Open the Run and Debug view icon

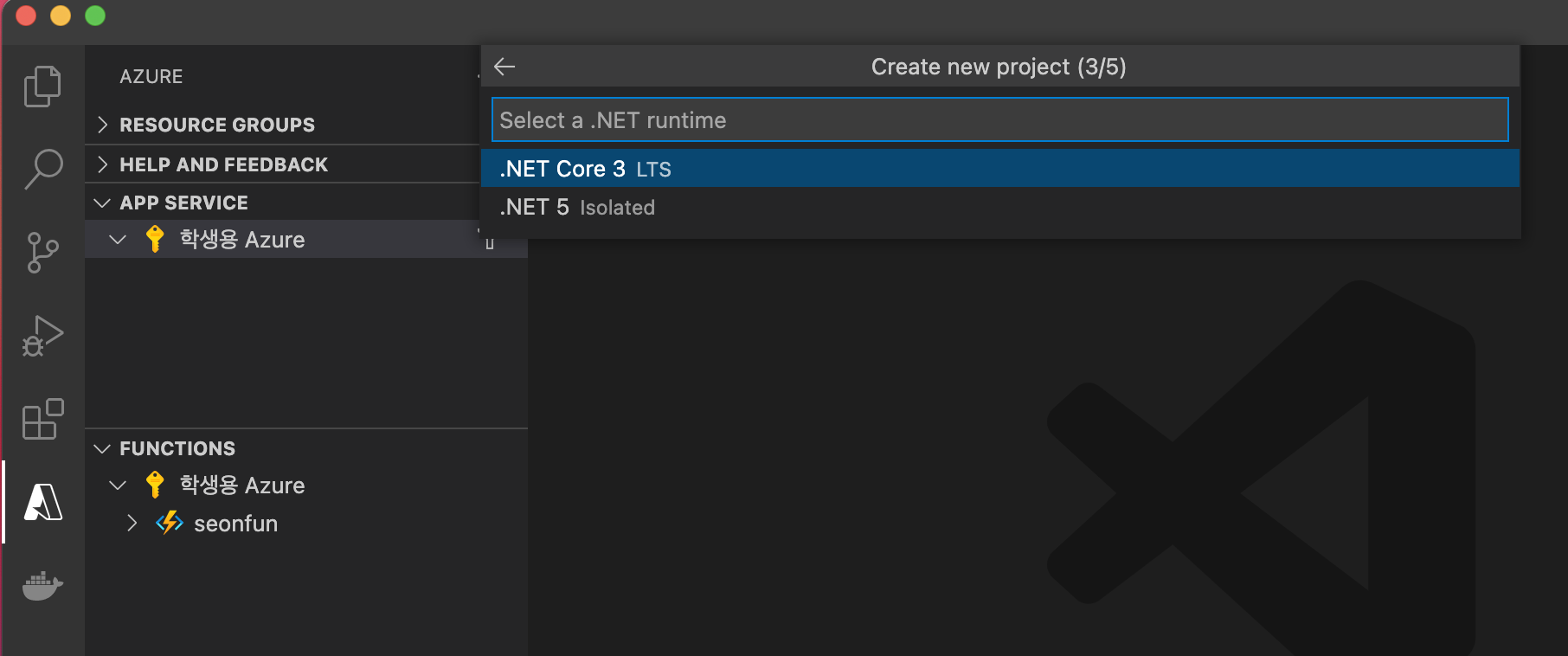pyautogui.click(x=42, y=336)
